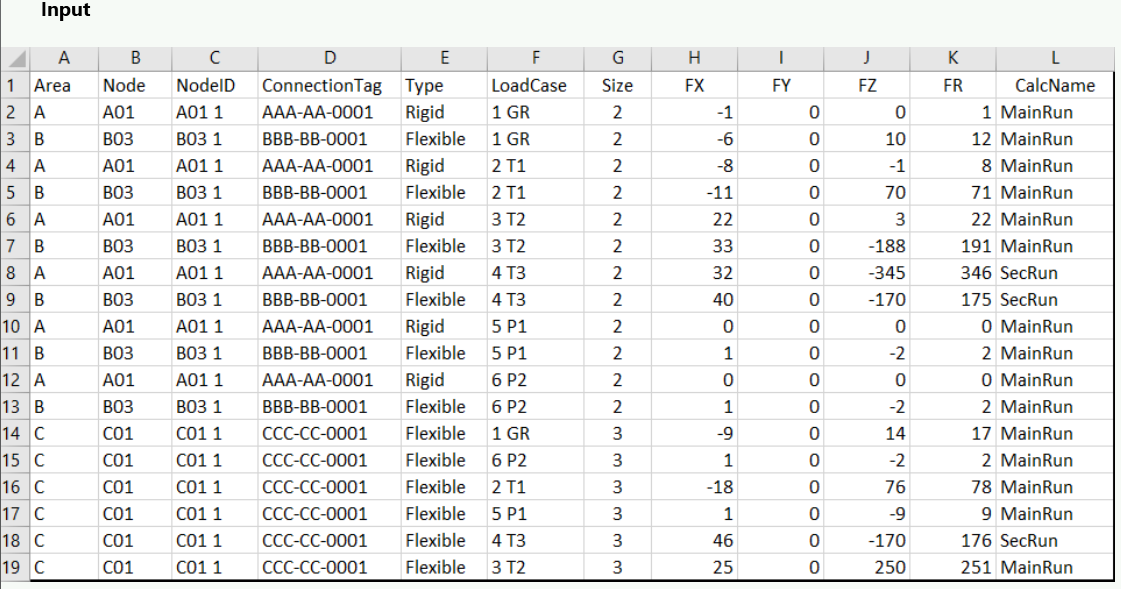Click the SecRun cell in row 18
This screenshot has height=589, width=1121.
pyautogui.click(x=1055, y=541)
